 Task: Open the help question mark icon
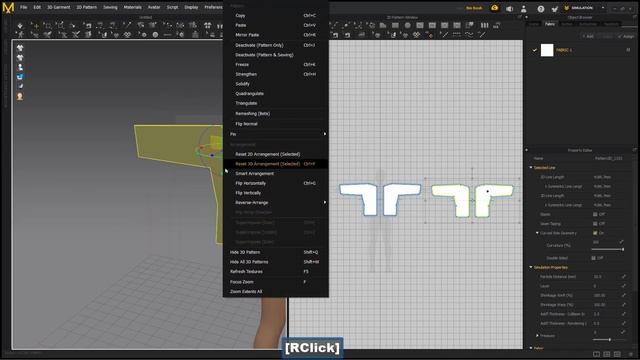541,9
